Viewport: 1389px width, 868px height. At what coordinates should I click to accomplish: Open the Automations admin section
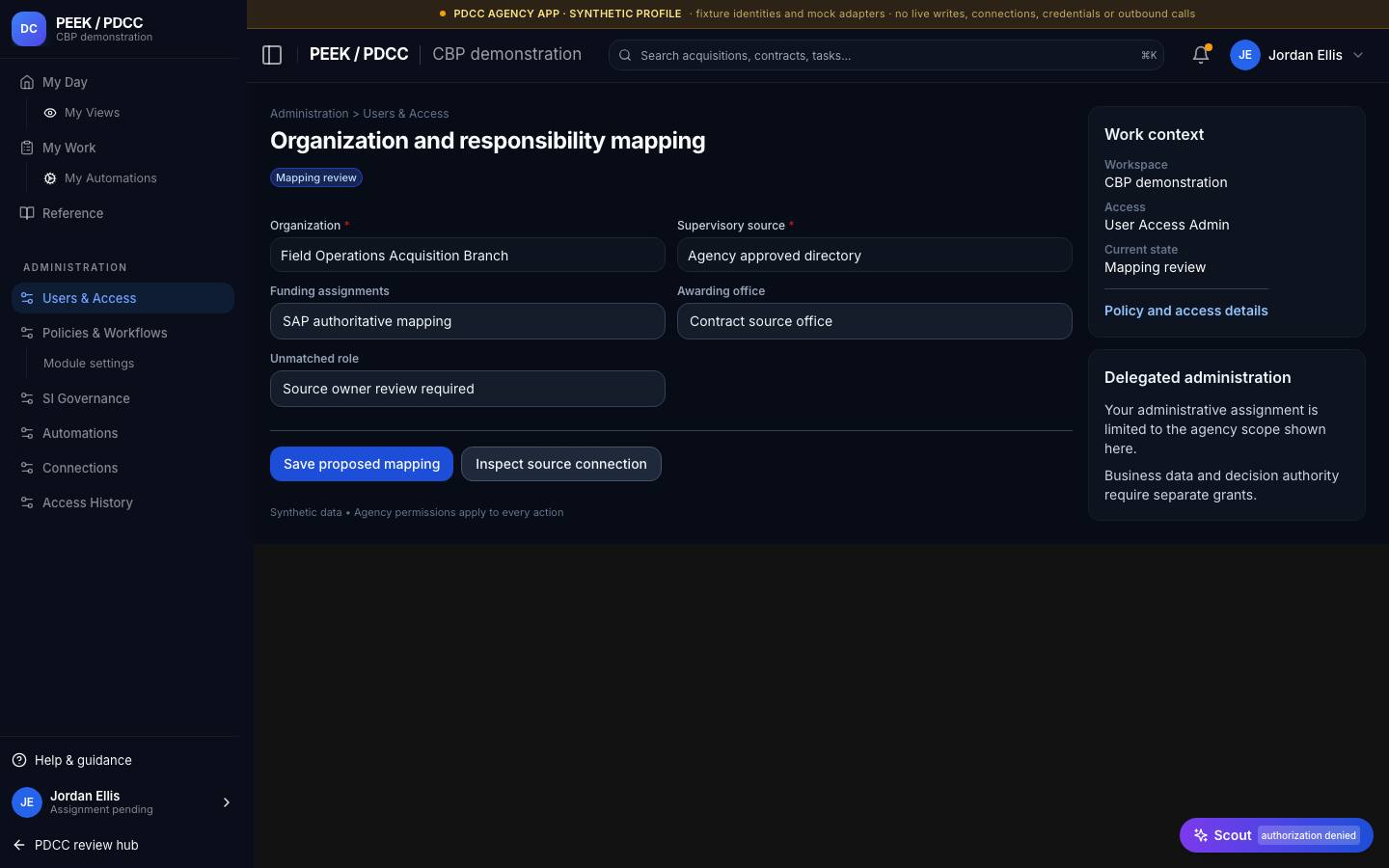123,433
